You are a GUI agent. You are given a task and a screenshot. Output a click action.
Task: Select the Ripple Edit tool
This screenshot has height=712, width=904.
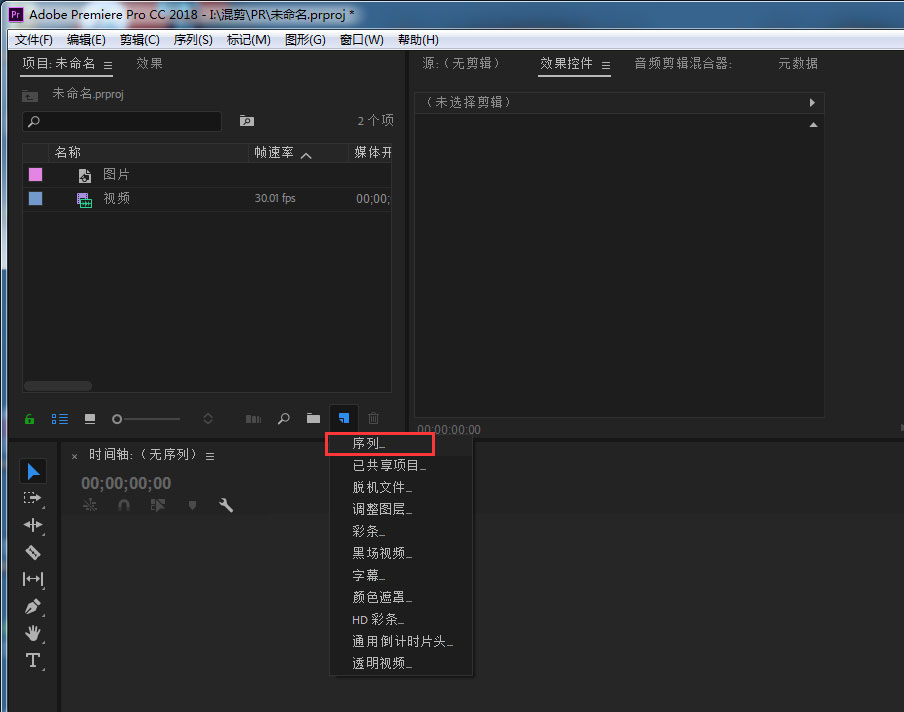33,525
